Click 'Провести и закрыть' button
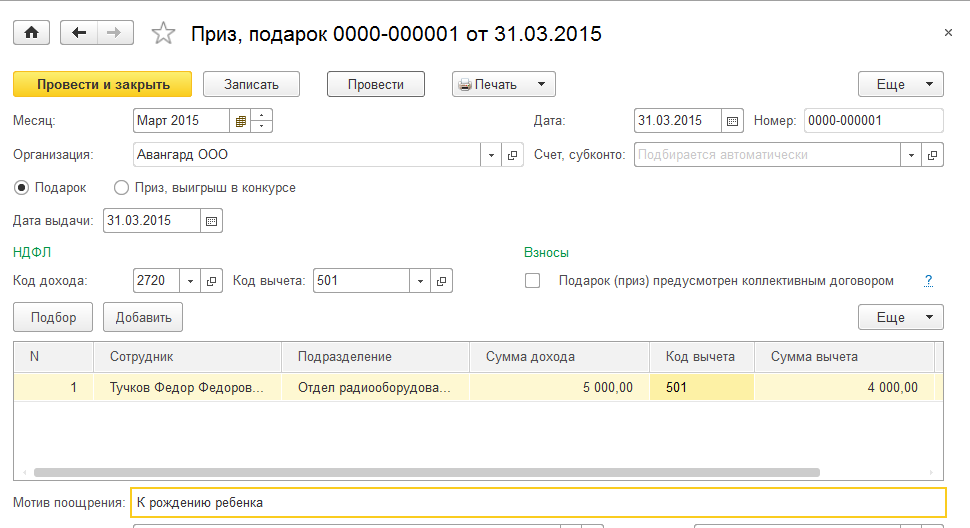This screenshot has height=528, width=970. coord(103,84)
